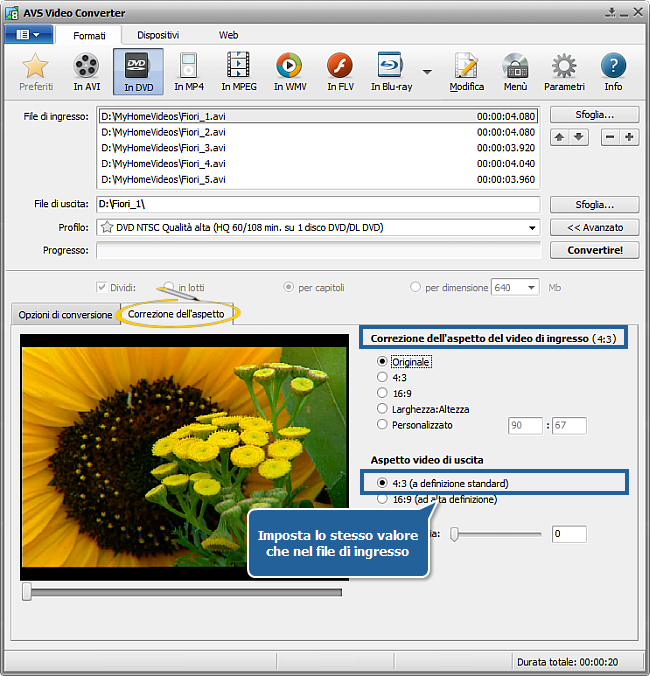Expand more formats arrow after Blu-ray
Screen dimensions: 650x676
tap(427, 72)
